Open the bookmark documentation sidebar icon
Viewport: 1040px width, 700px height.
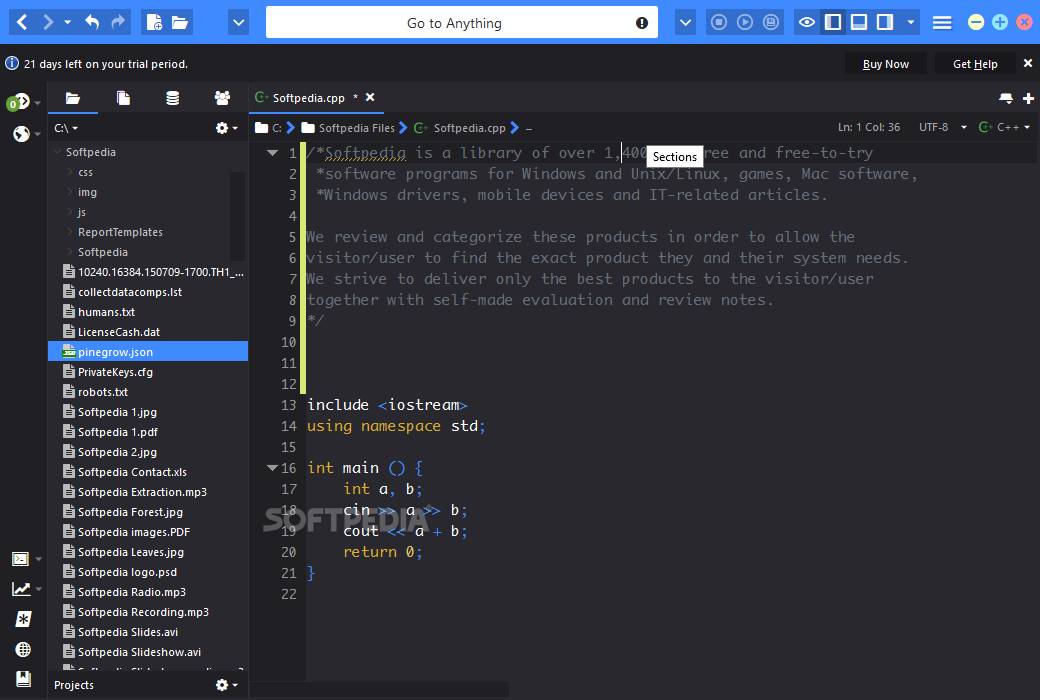coord(23,679)
